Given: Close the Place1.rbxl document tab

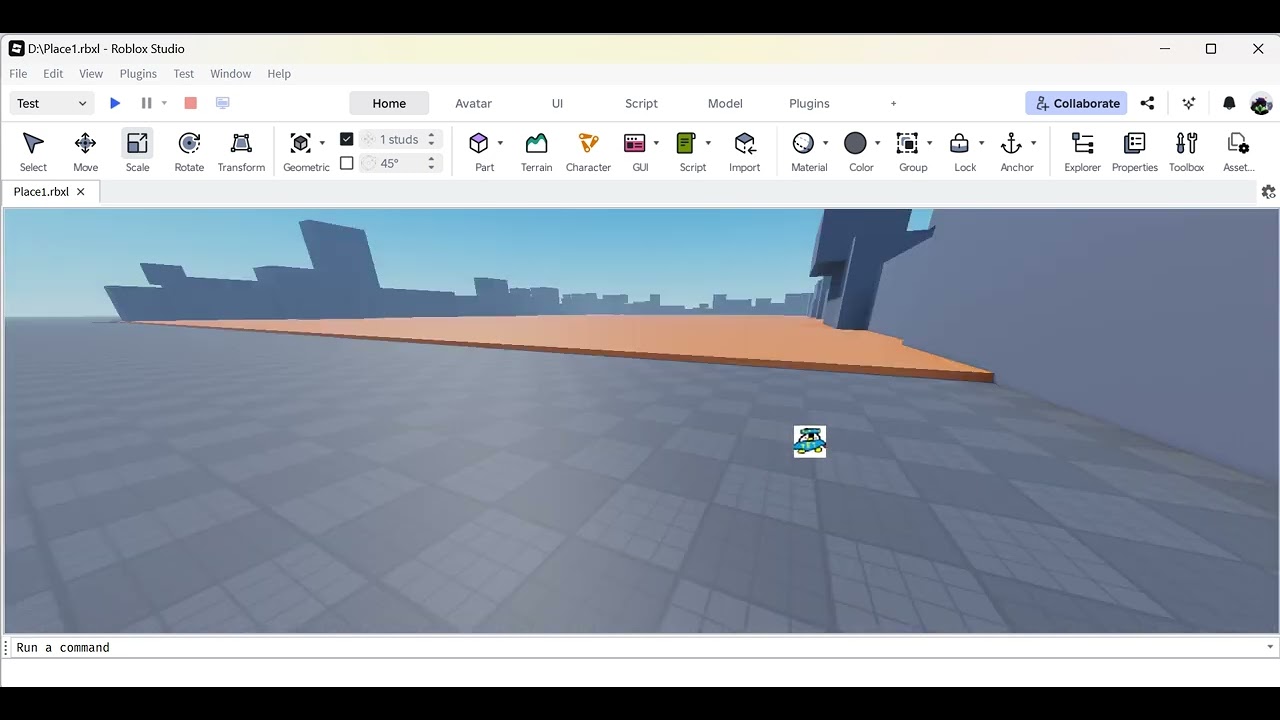Looking at the screenshot, I should pos(81,192).
